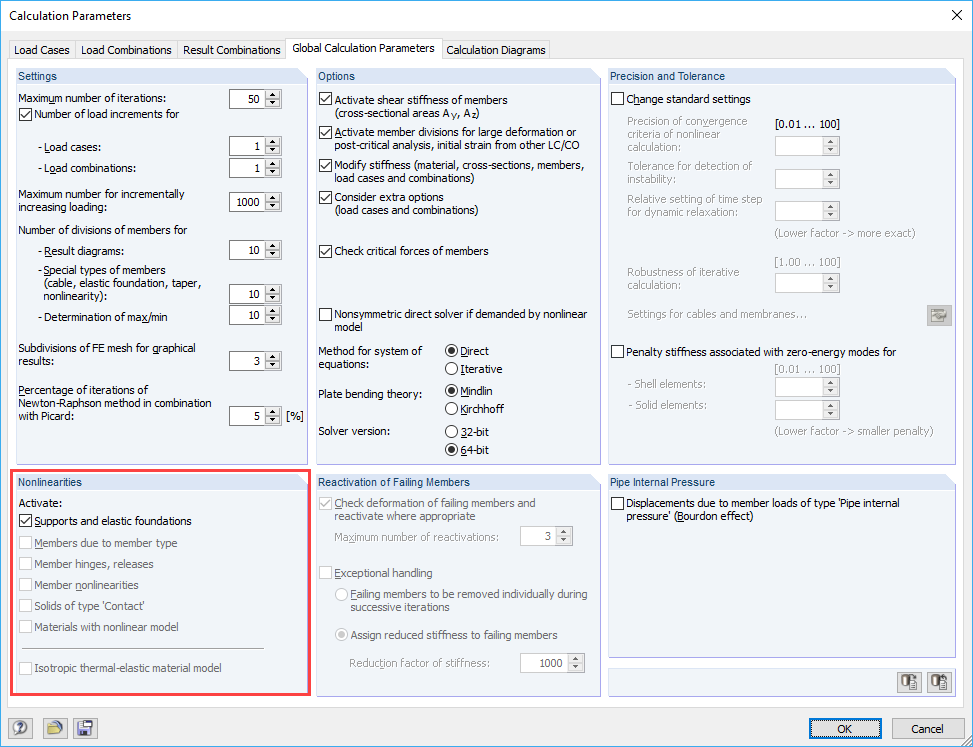Click FE mesh subdivisions field
Viewport: 973px width, 747px height.
(x=247, y=360)
